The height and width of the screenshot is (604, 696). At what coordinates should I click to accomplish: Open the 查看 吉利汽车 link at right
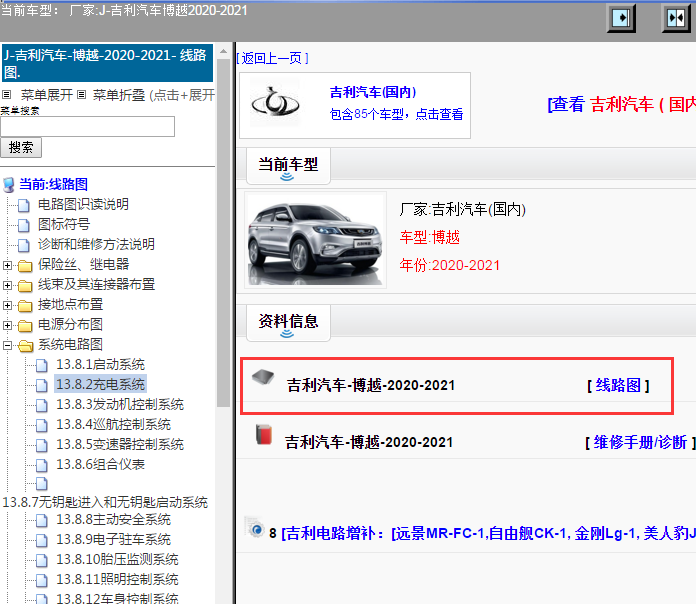[x=621, y=105]
